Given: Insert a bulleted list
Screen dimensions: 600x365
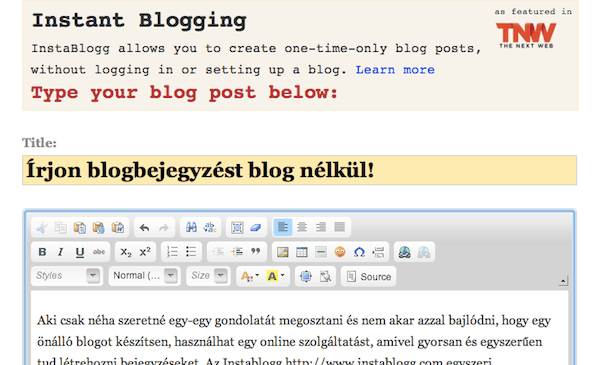Looking at the screenshot, I should point(191,252).
